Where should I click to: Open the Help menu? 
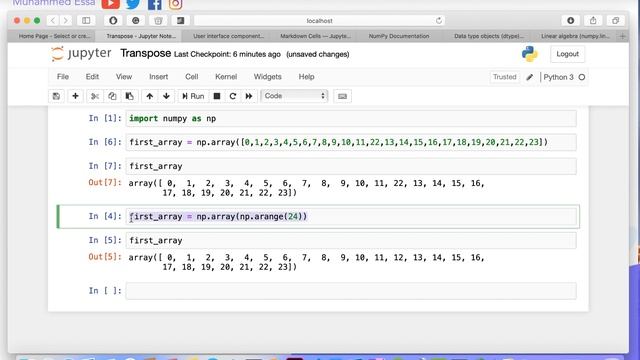pos(306,77)
